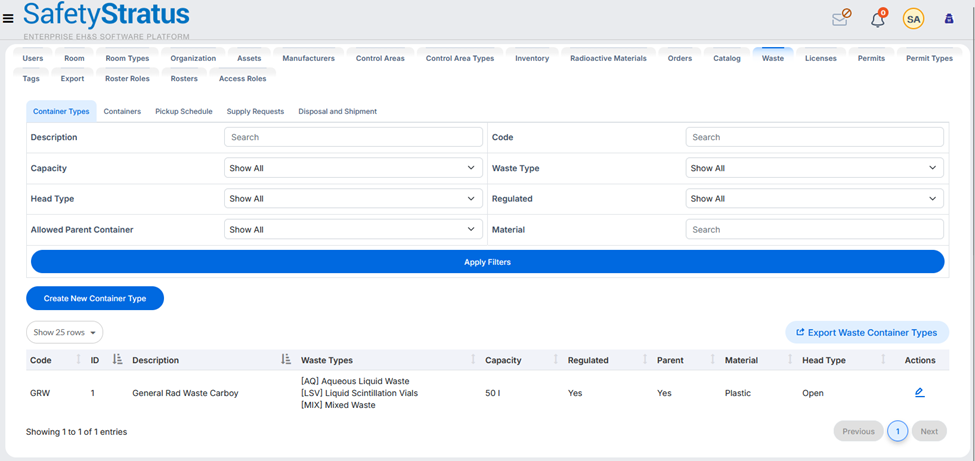The image size is (975, 461).
Task: Click the purple agent icon at top right
Action: (949, 19)
